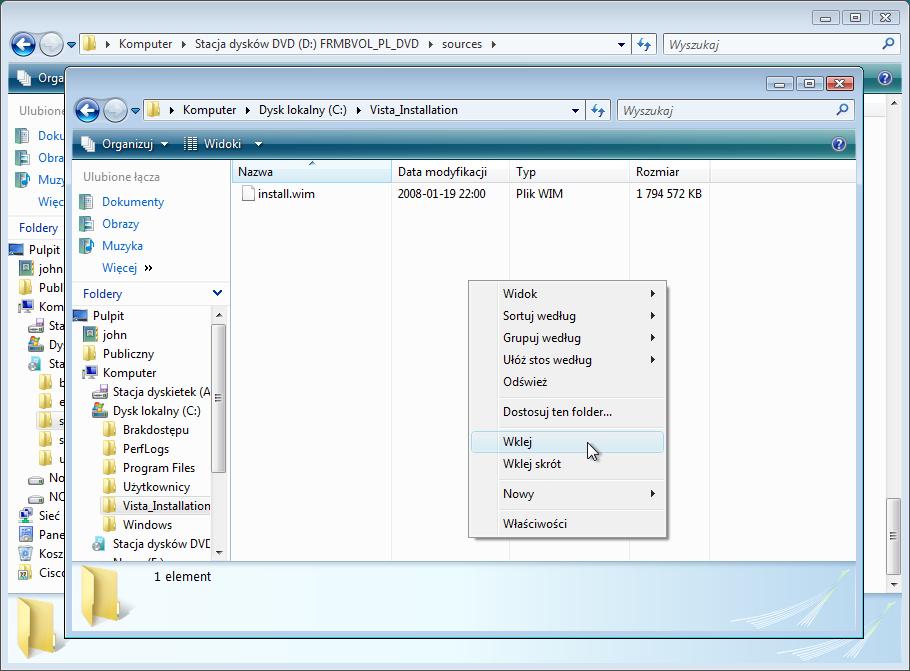Click Forward arrow in background sources window
910x671 pixels.
[x=51, y=44]
